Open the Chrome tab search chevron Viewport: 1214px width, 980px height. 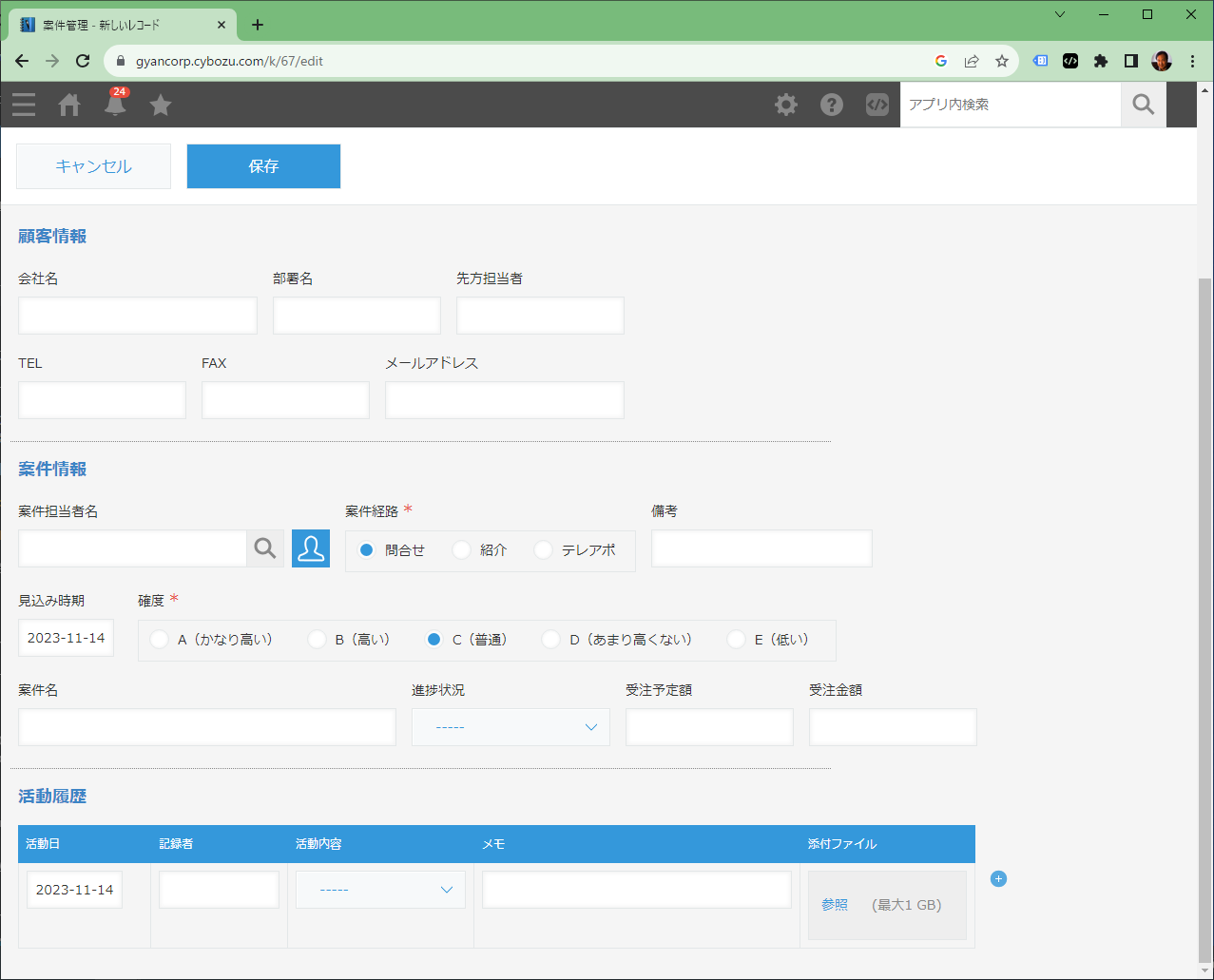pyautogui.click(x=1060, y=14)
